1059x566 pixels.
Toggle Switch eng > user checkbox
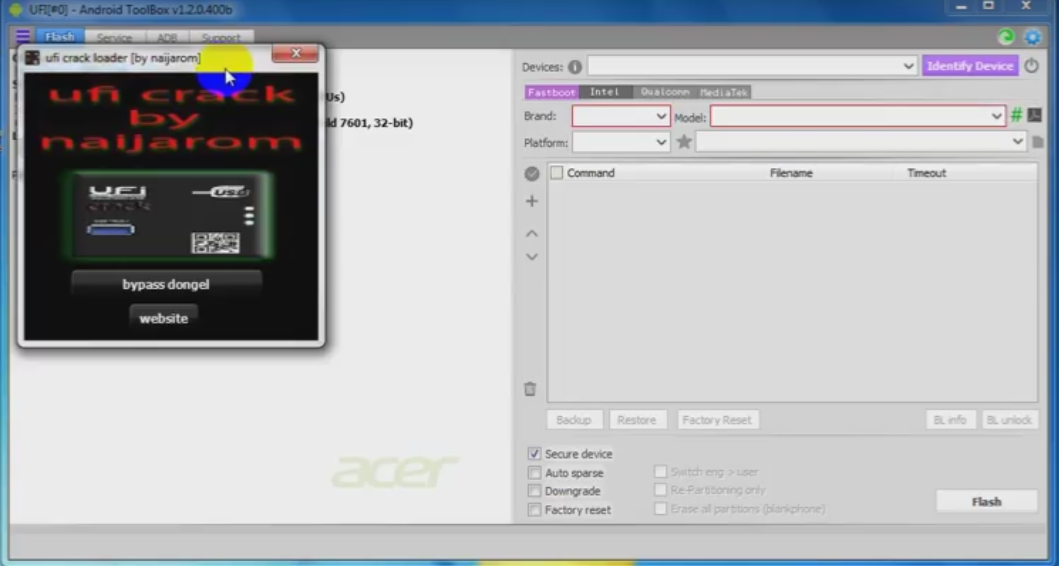point(661,471)
